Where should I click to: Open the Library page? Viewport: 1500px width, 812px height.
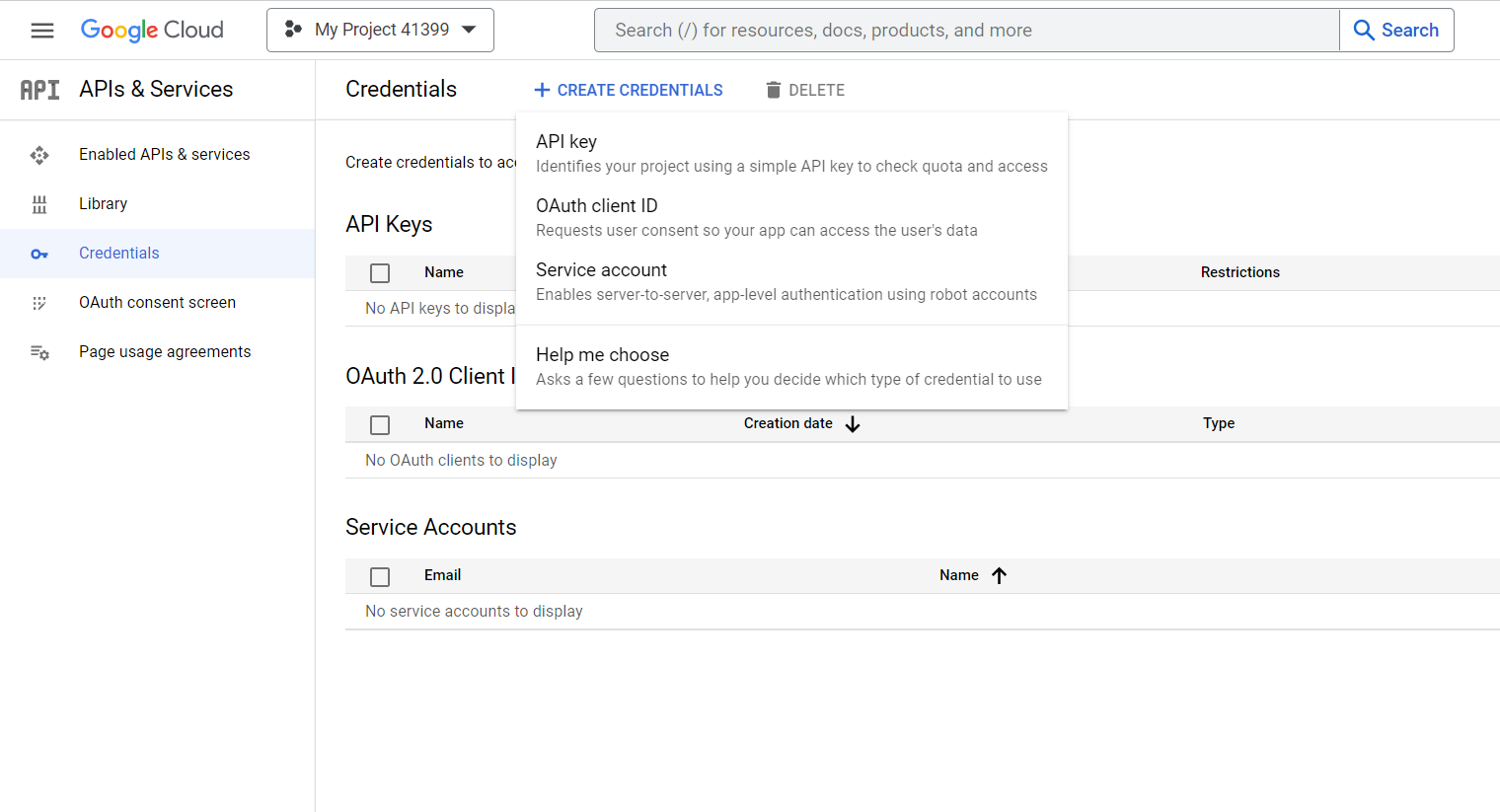(x=103, y=203)
